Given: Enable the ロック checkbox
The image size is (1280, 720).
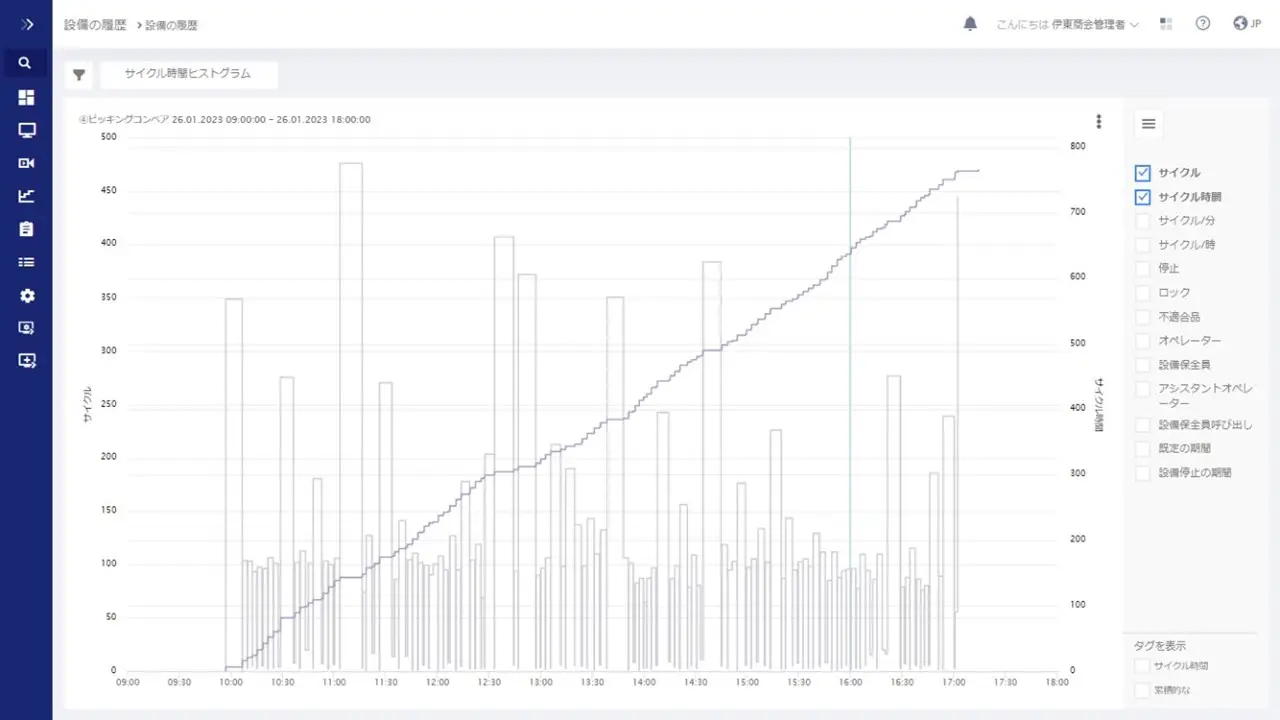Looking at the screenshot, I should click(x=1143, y=293).
